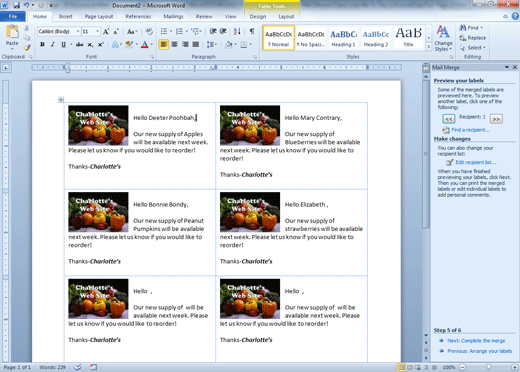520x372 pixels.
Task: Click the previous recipient << button
Action: [449, 119]
